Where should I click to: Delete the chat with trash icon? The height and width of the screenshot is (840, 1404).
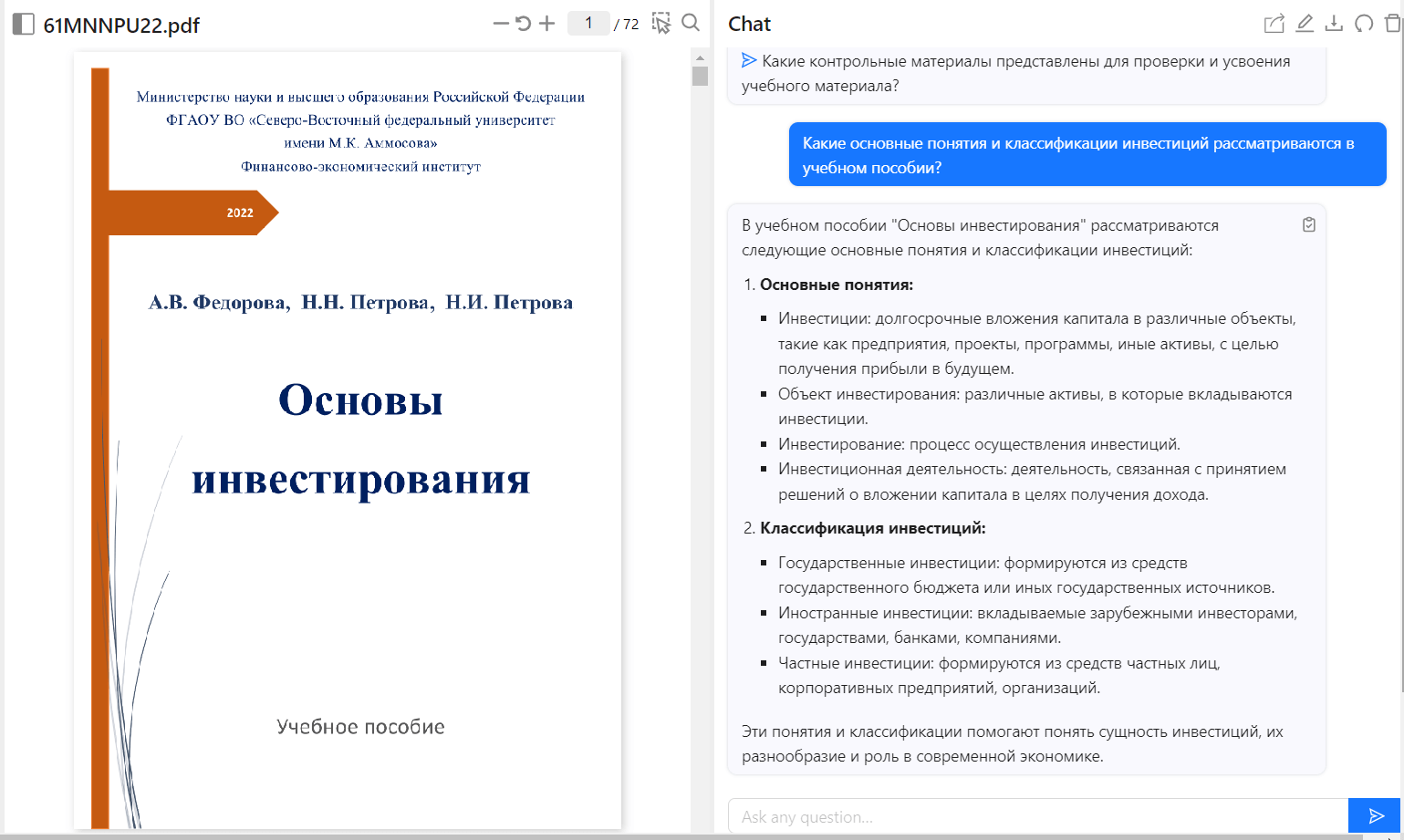point(1392,24)
